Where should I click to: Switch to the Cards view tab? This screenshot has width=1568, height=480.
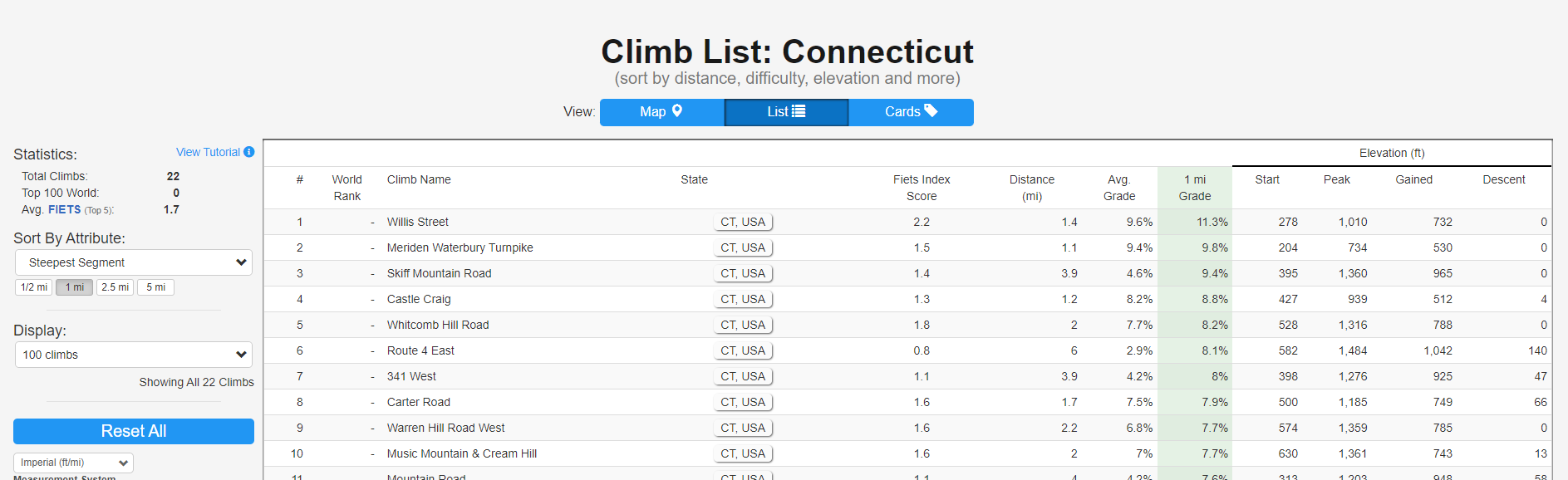911,112
